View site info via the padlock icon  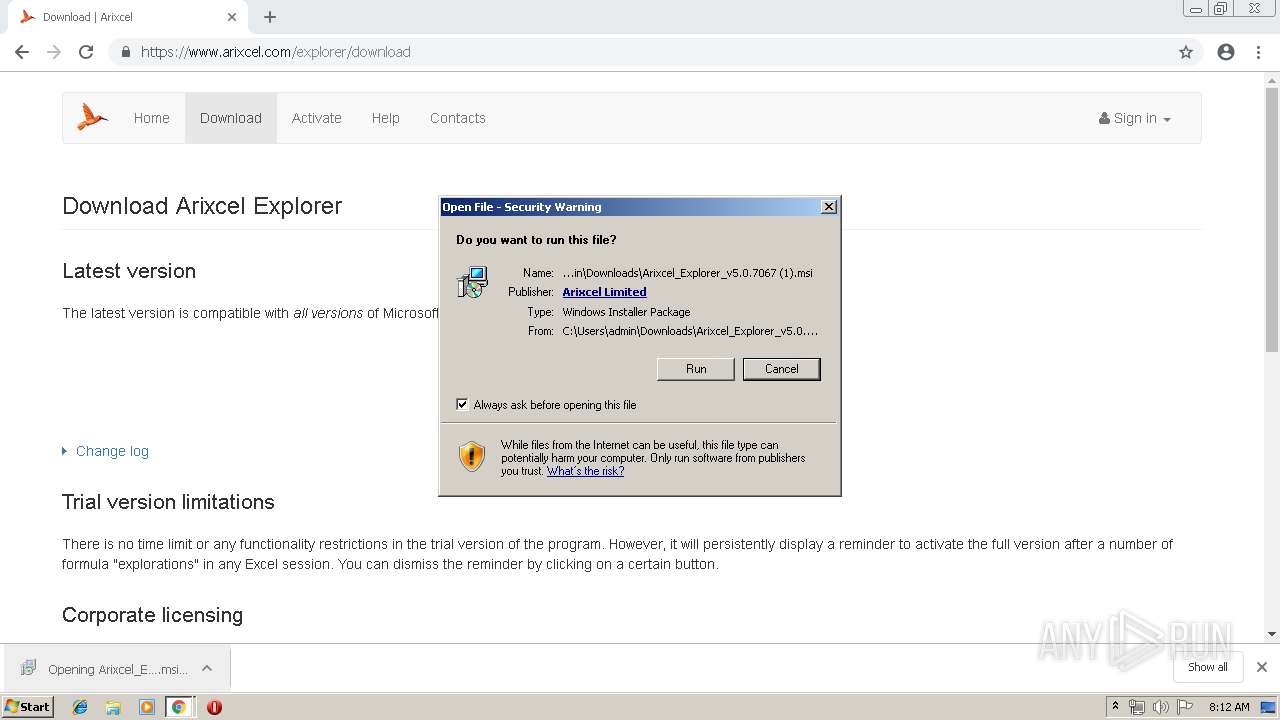tap(125, 52)
